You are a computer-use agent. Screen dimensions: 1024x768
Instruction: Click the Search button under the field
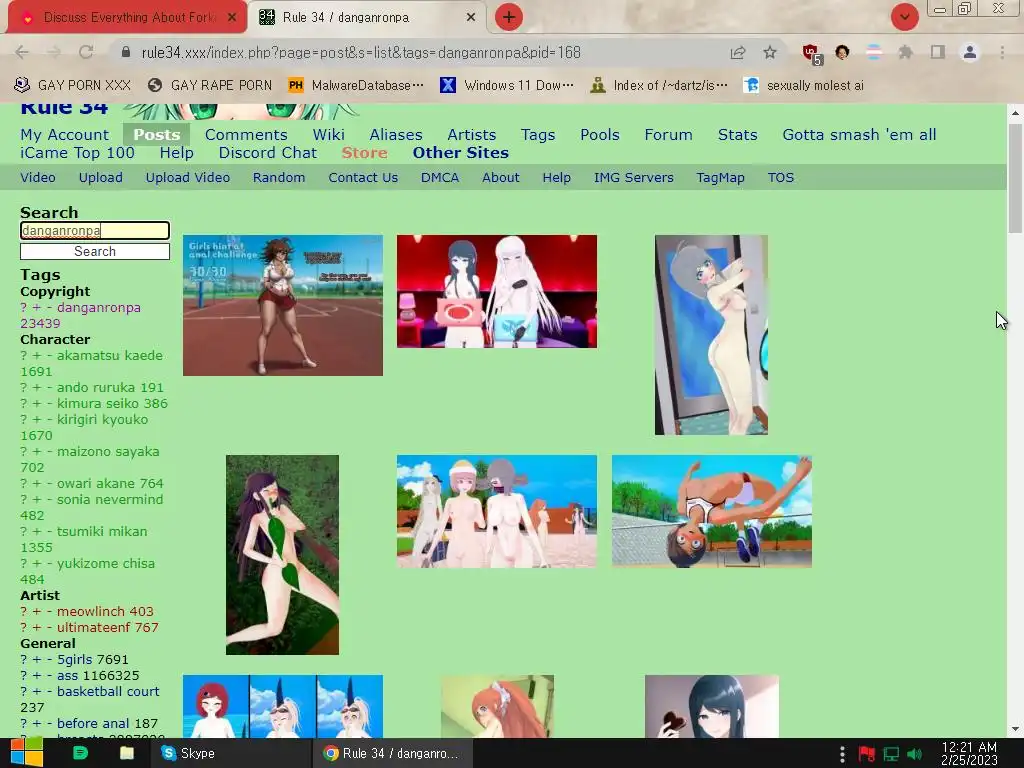95,251
